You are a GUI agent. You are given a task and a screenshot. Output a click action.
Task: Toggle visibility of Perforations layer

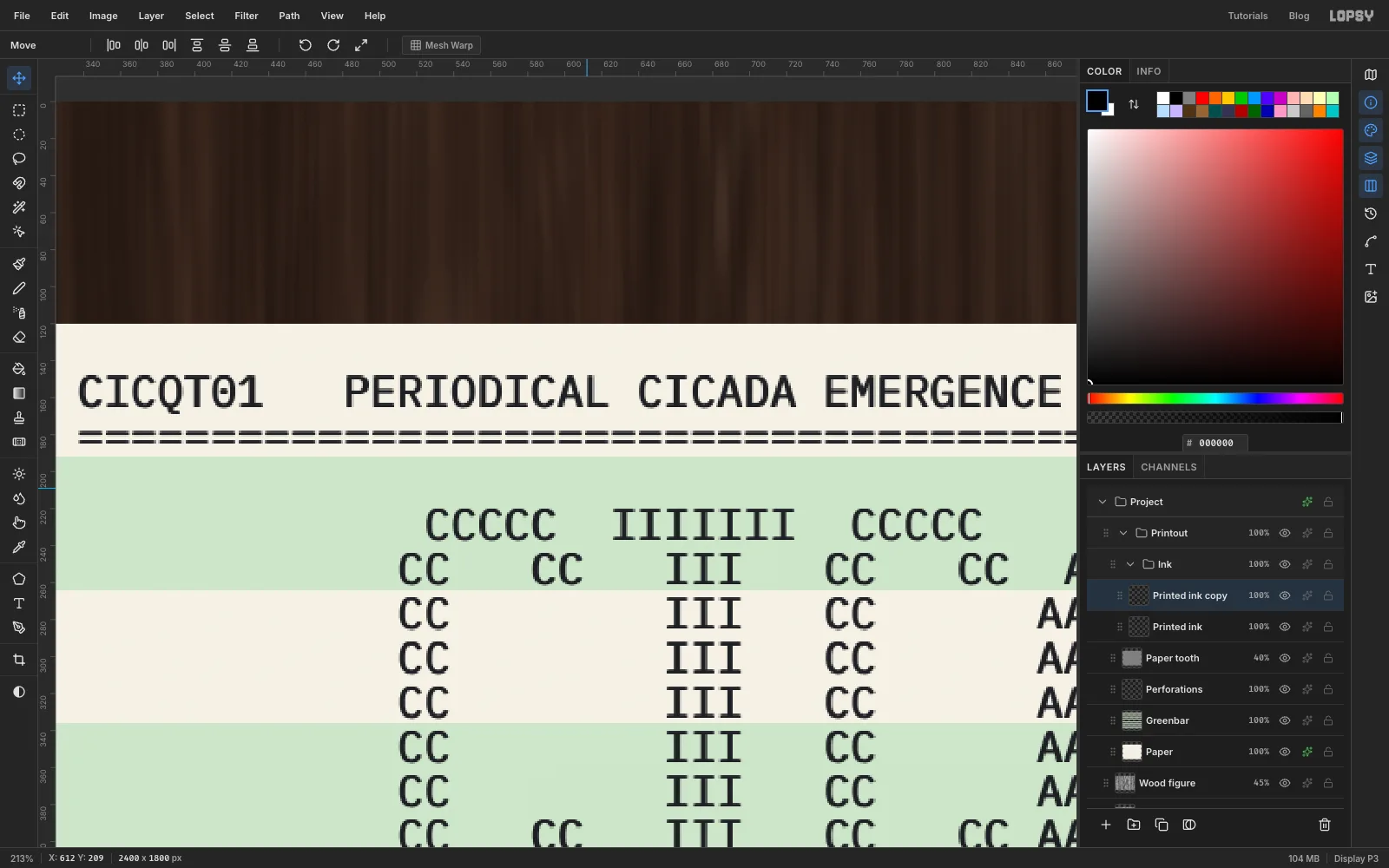tap(1285, 689)
